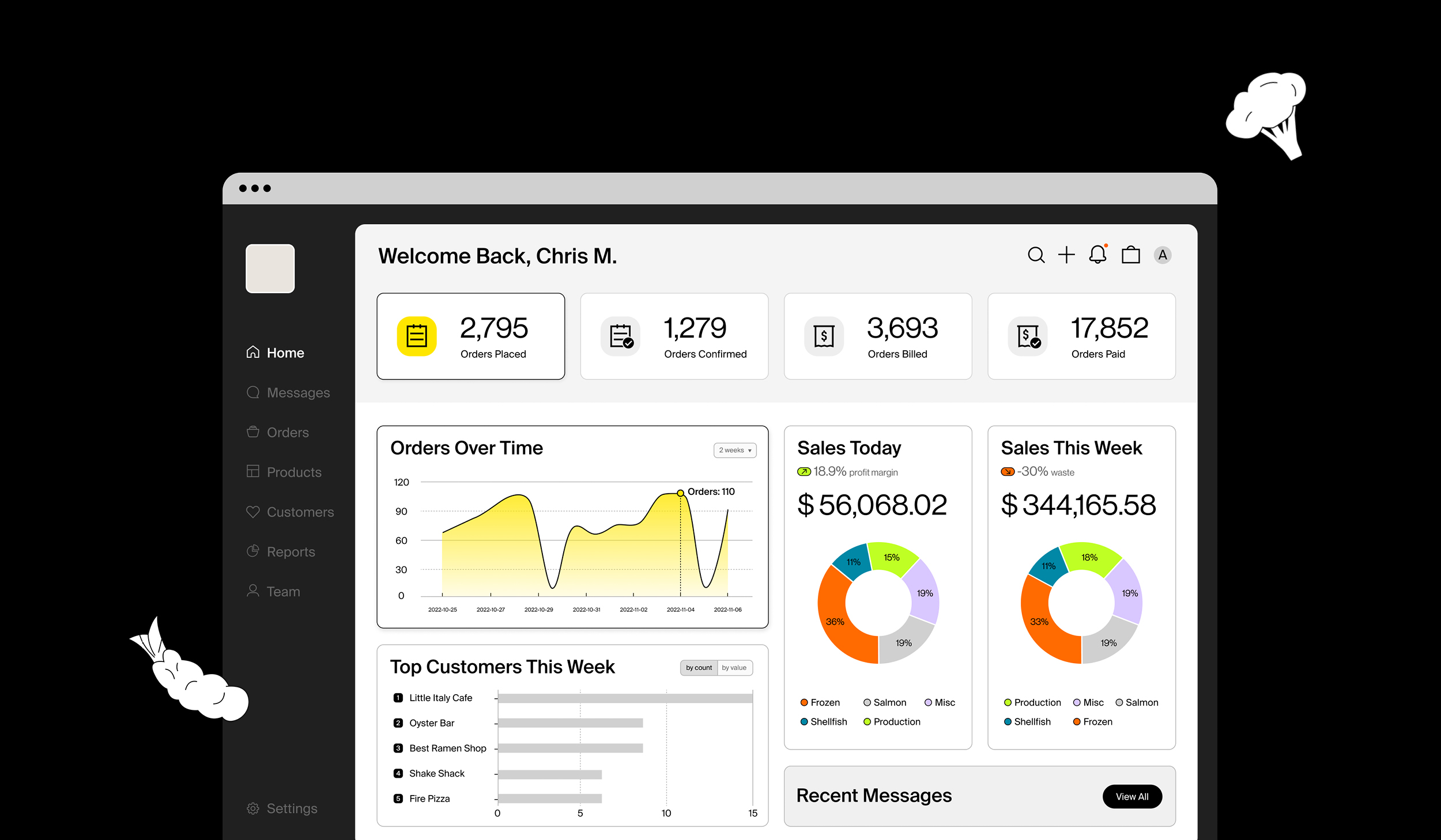Viewport: 1441px width, 840px height.
Task: Click the yellow Orders Placed icon
Action: tap(416, 336)
